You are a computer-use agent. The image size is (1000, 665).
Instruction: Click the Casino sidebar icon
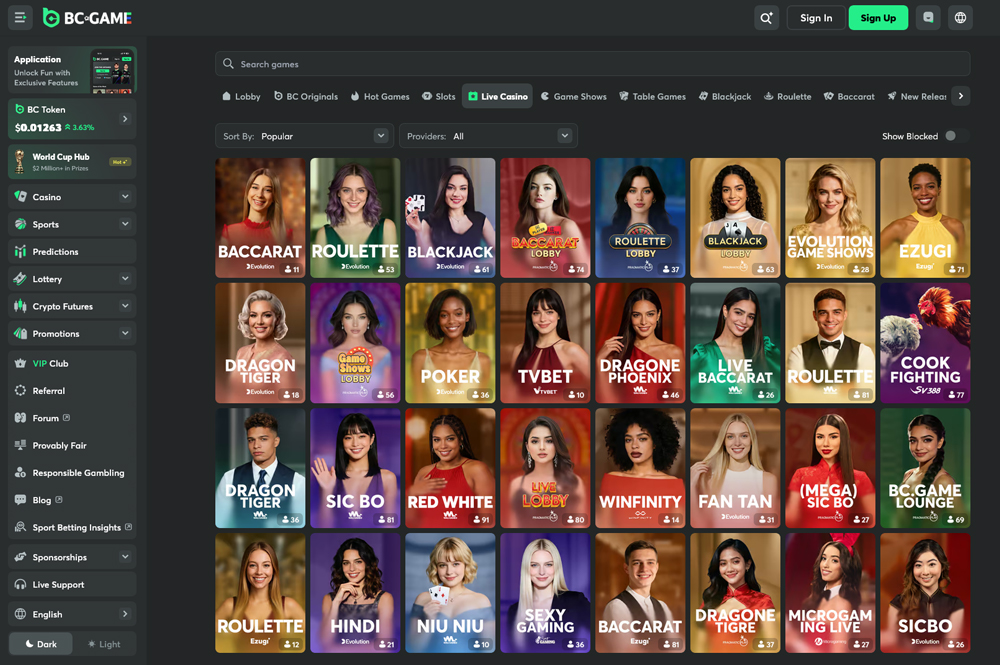pos(20,196)
